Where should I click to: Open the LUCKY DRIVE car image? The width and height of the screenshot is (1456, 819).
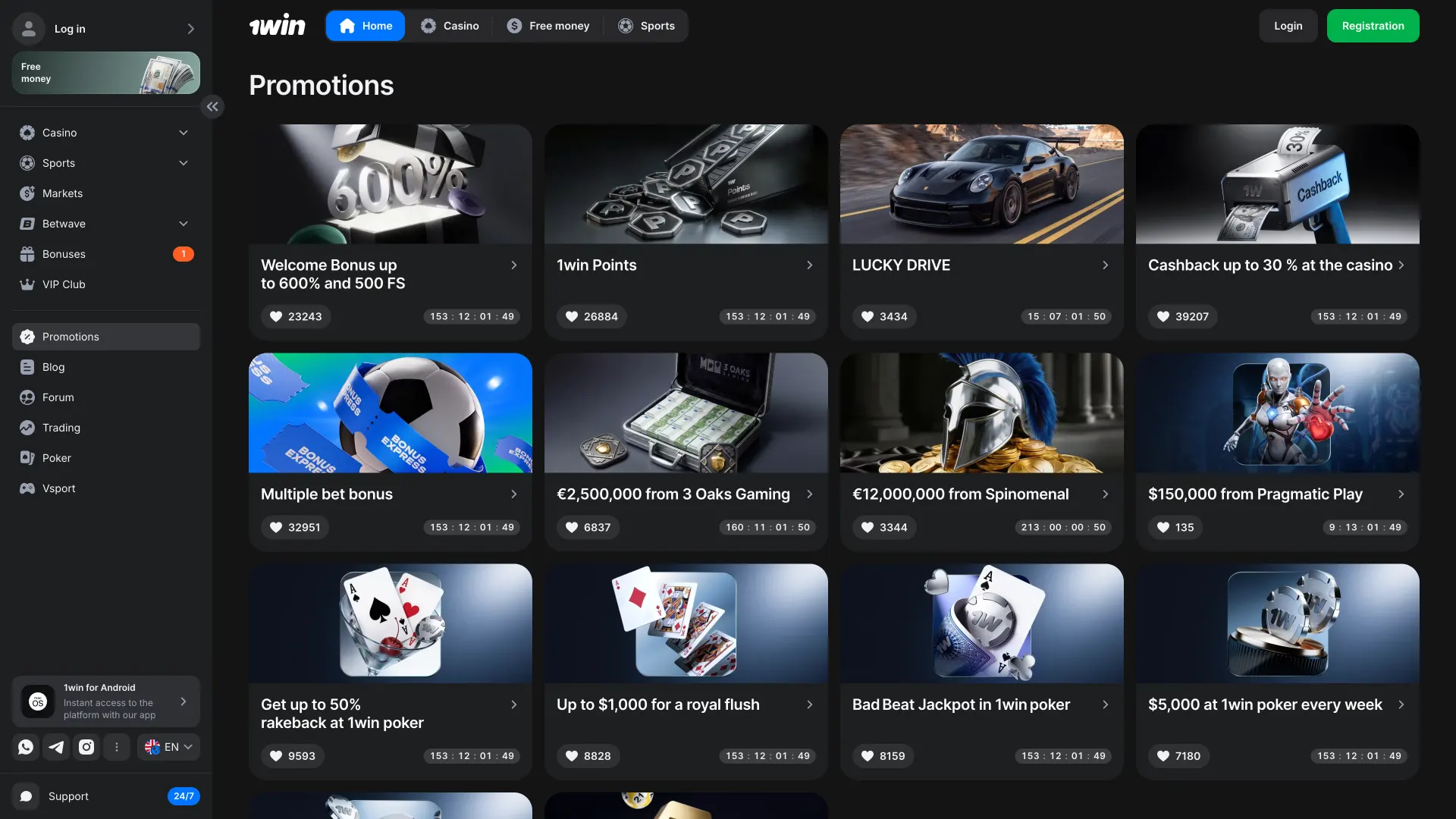click(x=982, y=184)
